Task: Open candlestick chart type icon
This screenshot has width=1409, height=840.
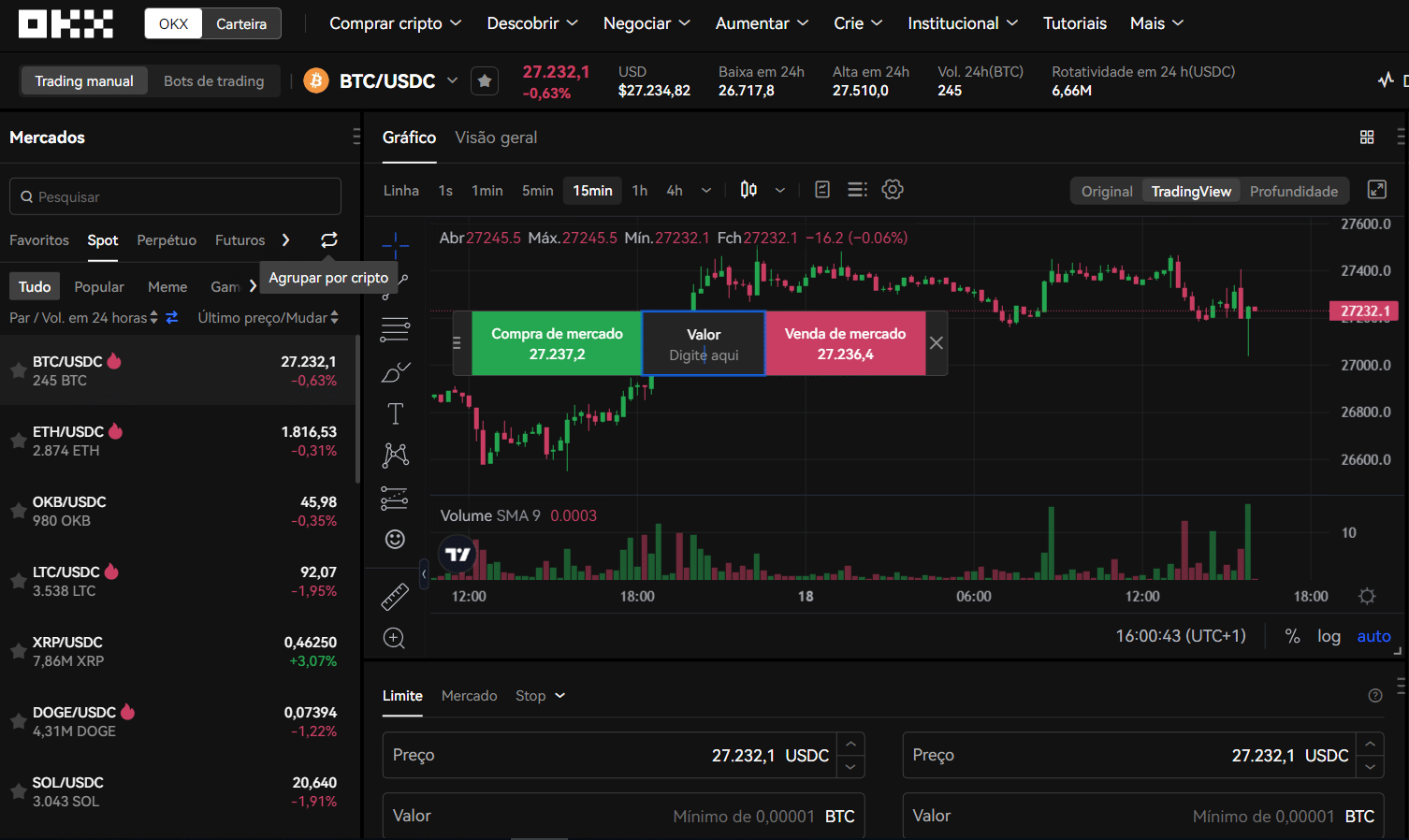Action: click(748, 190)
